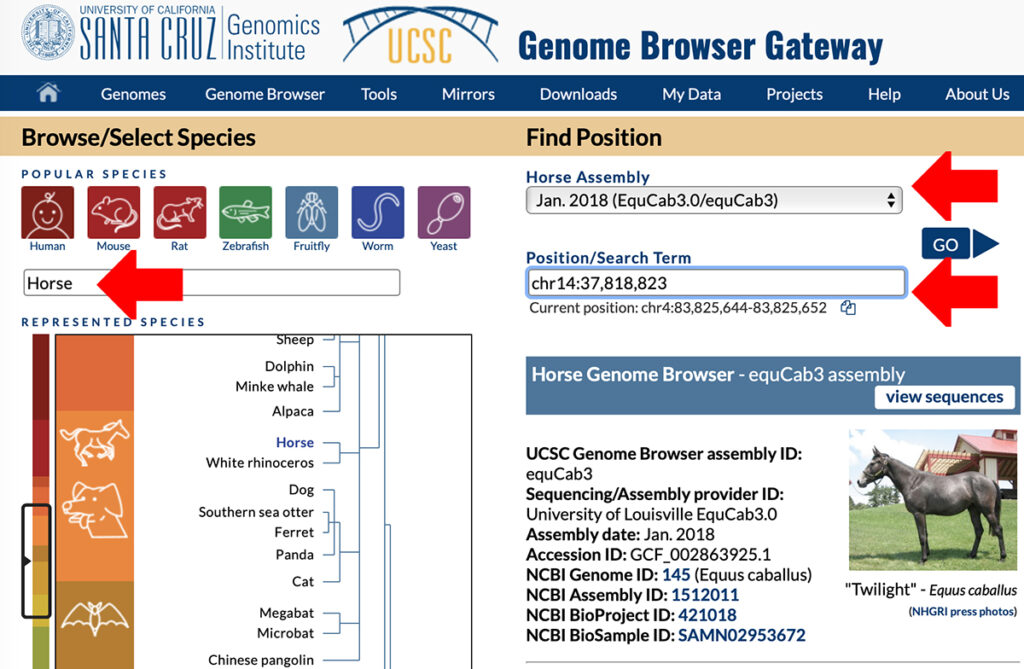Click the UC Santa Cruz seal logo

click(47, 33)
